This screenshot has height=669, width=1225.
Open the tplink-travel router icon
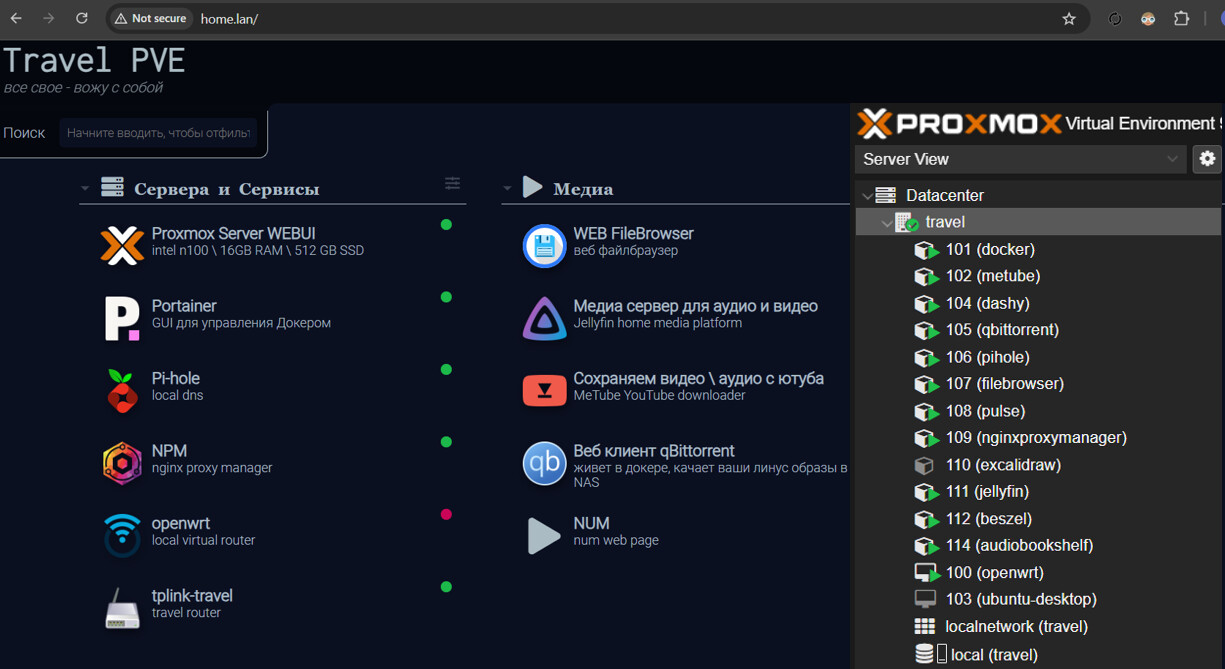[122, 608]
